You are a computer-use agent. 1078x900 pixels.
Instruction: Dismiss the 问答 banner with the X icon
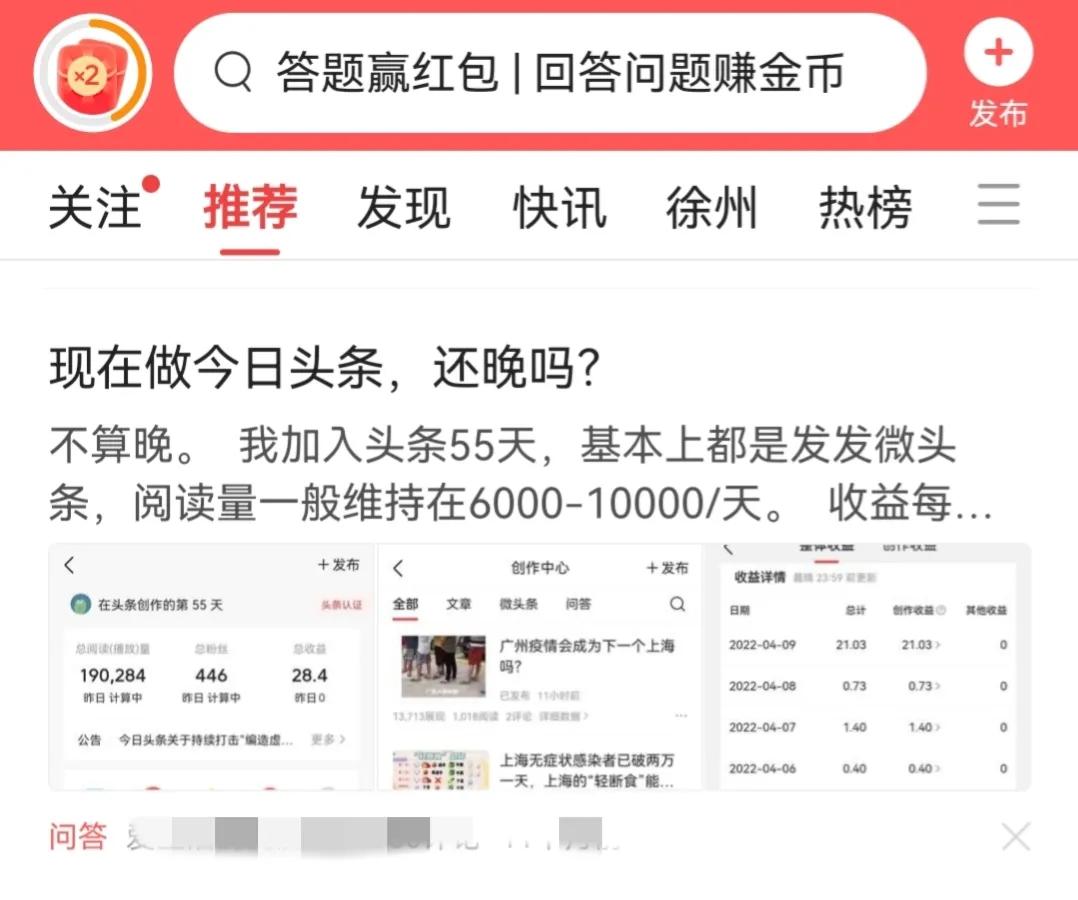pos(1017,836)
